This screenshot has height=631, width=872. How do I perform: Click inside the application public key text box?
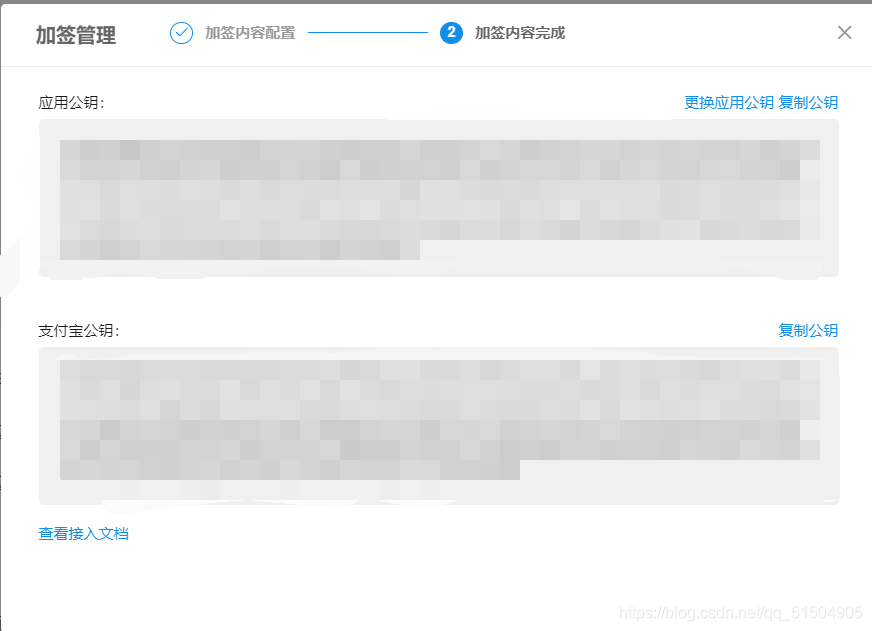point(438,197)
